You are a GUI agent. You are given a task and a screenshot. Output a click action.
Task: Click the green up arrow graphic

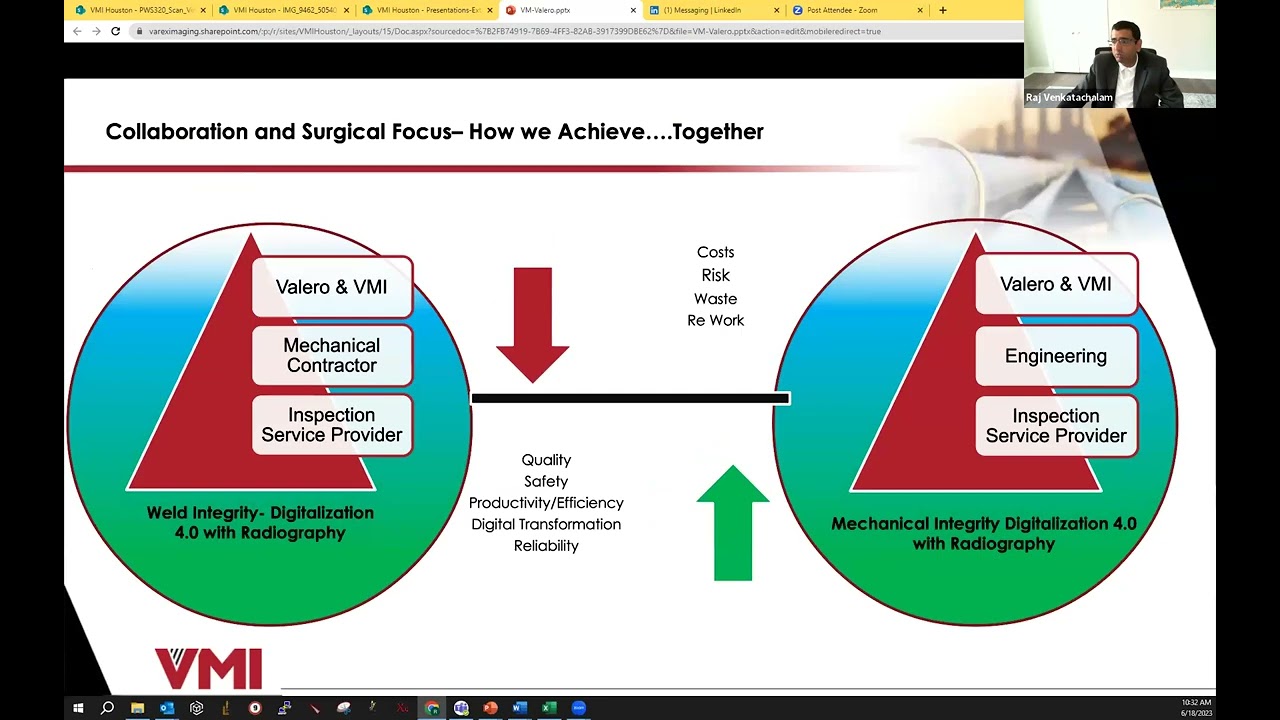pos(733,523)
